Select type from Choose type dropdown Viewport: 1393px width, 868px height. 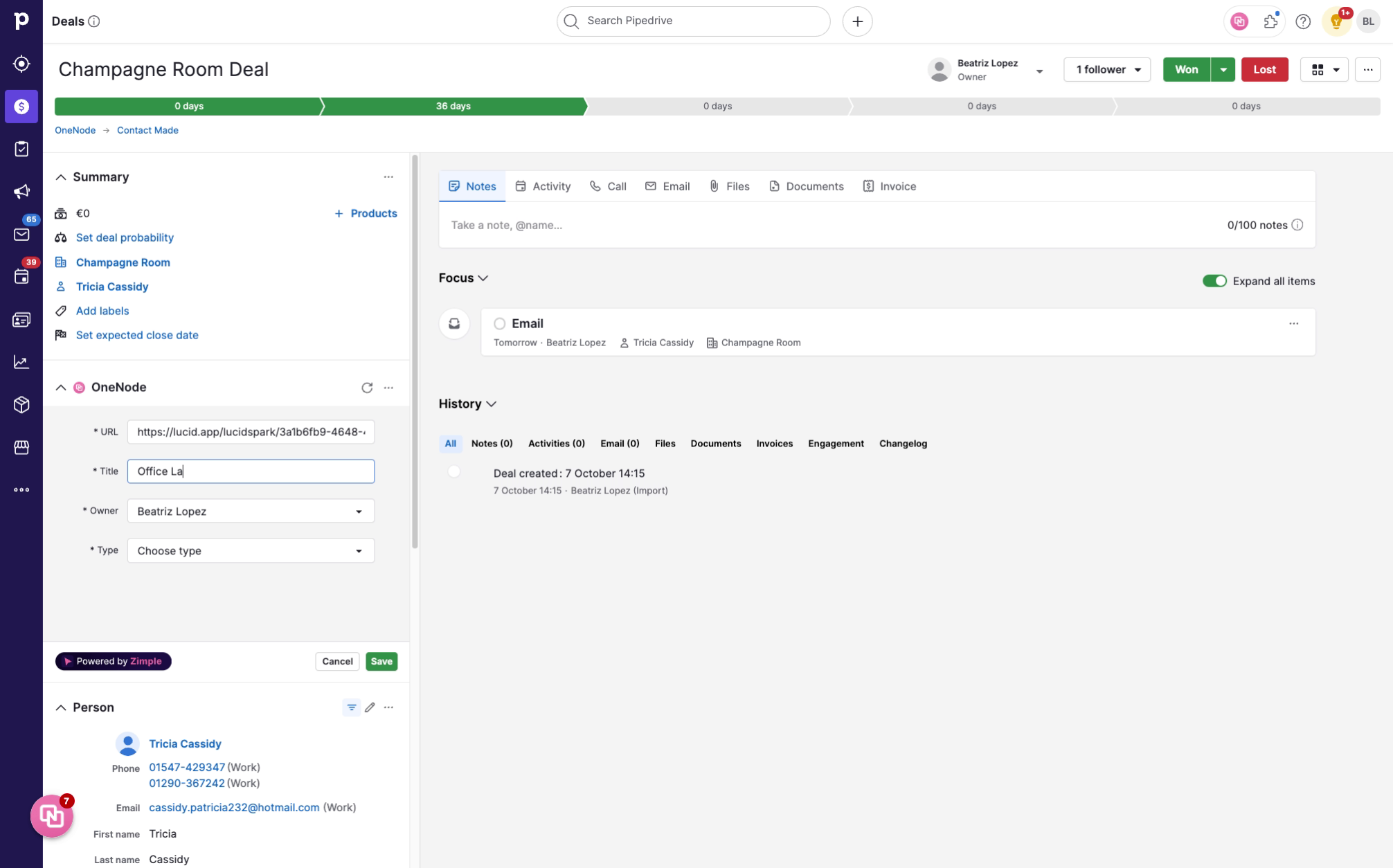coord(250,551)
